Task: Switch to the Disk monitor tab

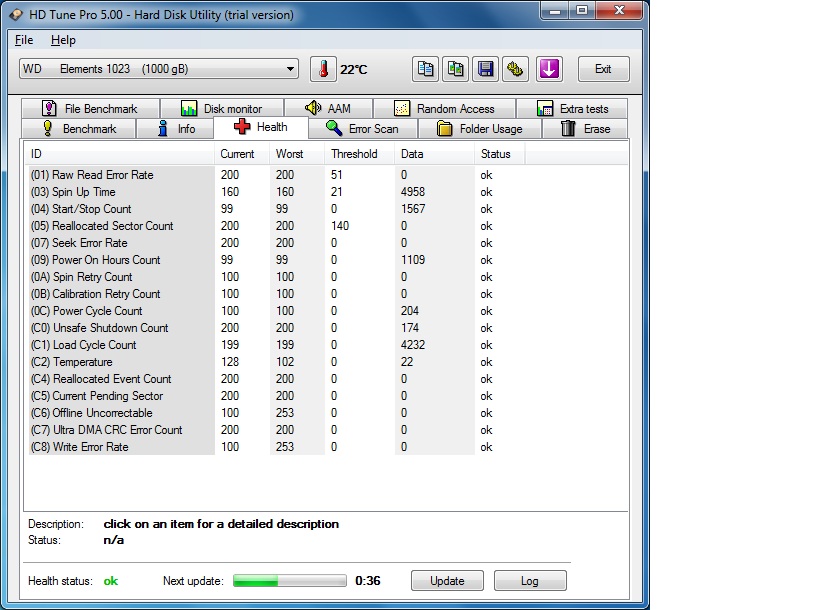Action: point(222,109)
